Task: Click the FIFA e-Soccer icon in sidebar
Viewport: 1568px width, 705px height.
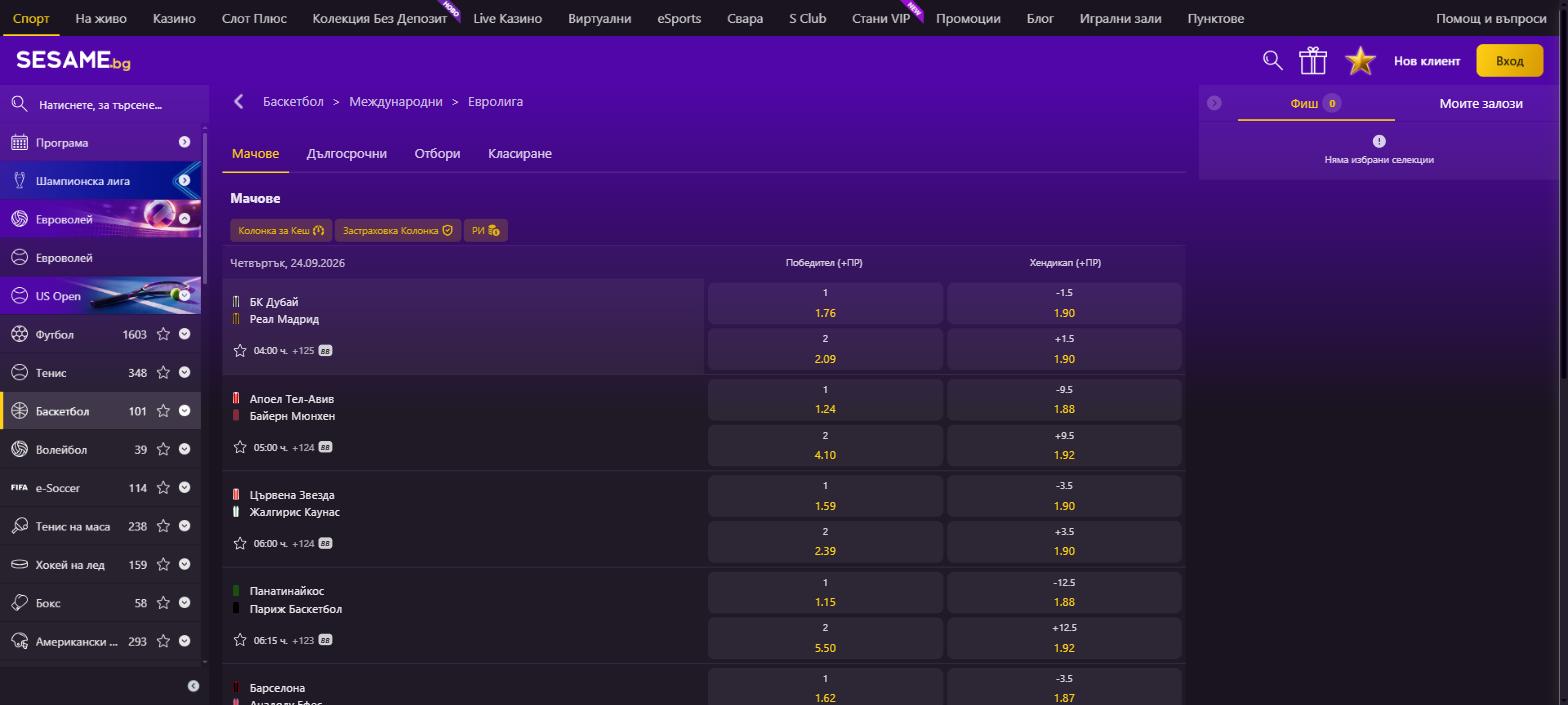Action: pyautogui.click(x=19, y=488)
